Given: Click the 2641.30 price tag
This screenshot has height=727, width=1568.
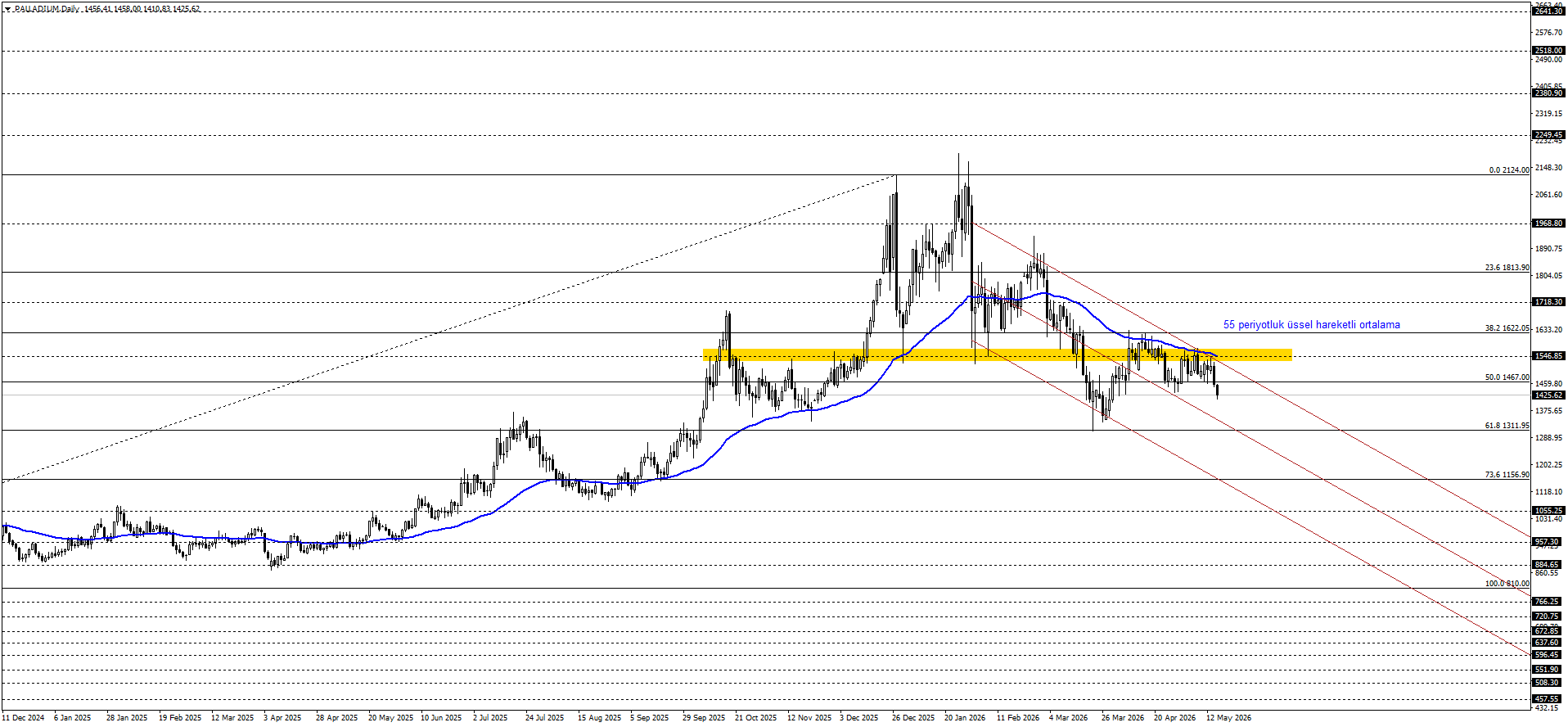Looking at the screenshot, I should point(1548,11).
